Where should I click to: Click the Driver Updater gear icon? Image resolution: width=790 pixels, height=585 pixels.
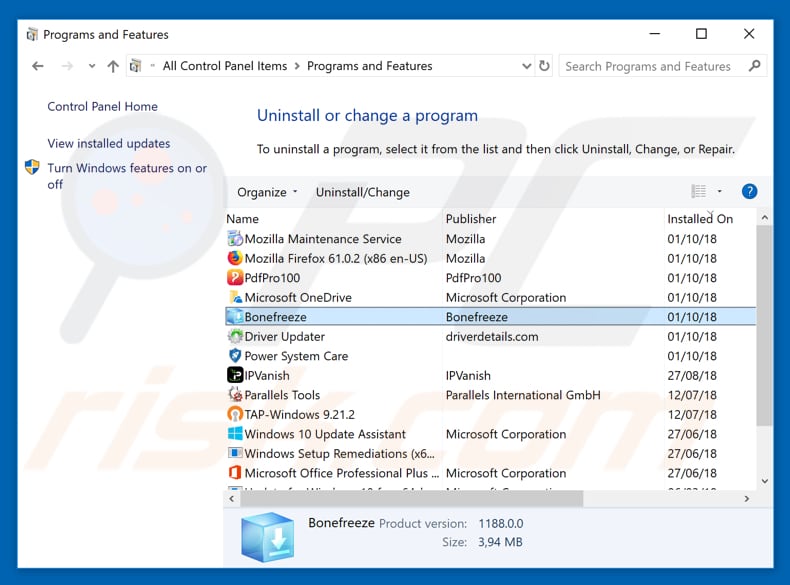(x=235, y=337)
